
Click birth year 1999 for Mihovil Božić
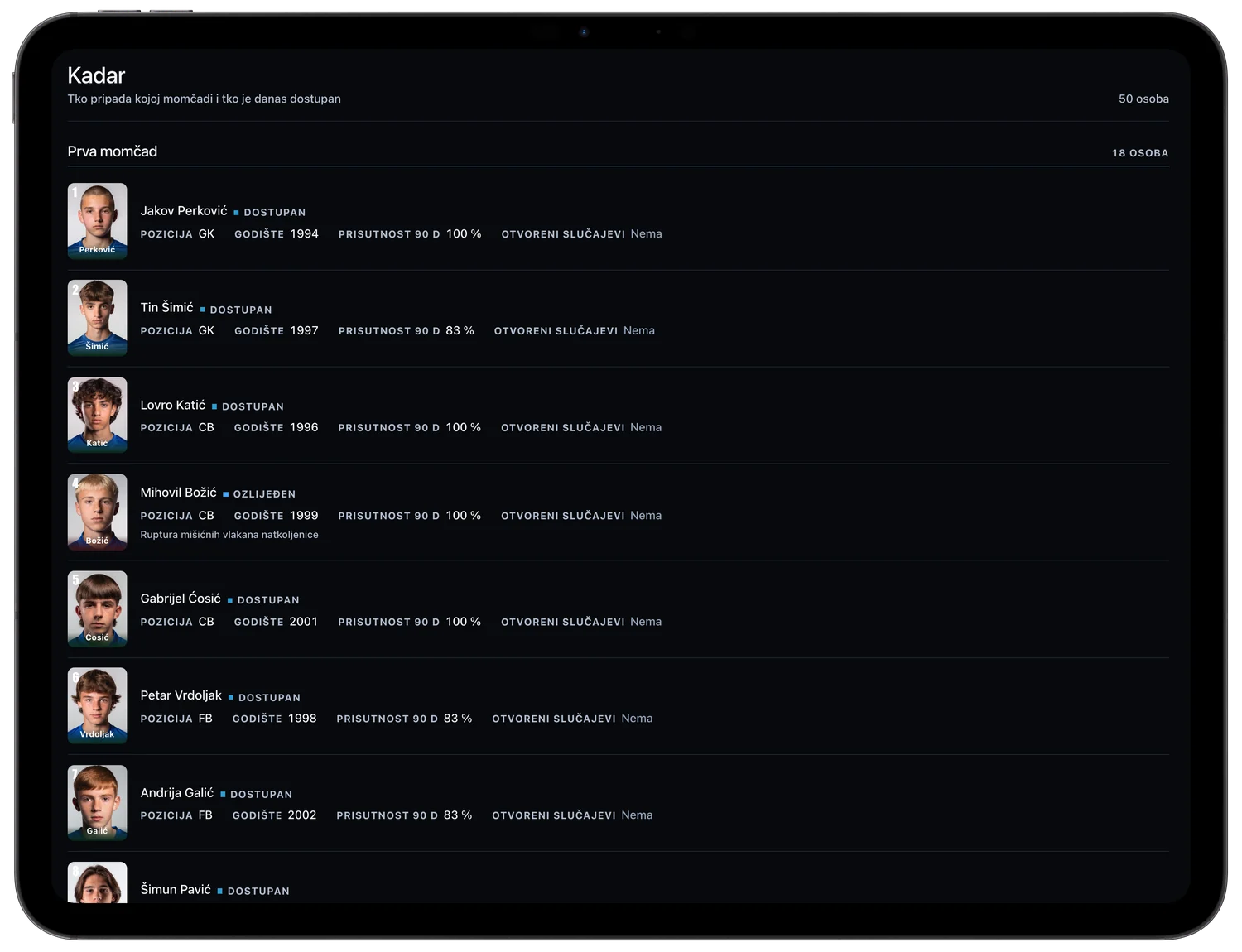[x=304, y=516]
